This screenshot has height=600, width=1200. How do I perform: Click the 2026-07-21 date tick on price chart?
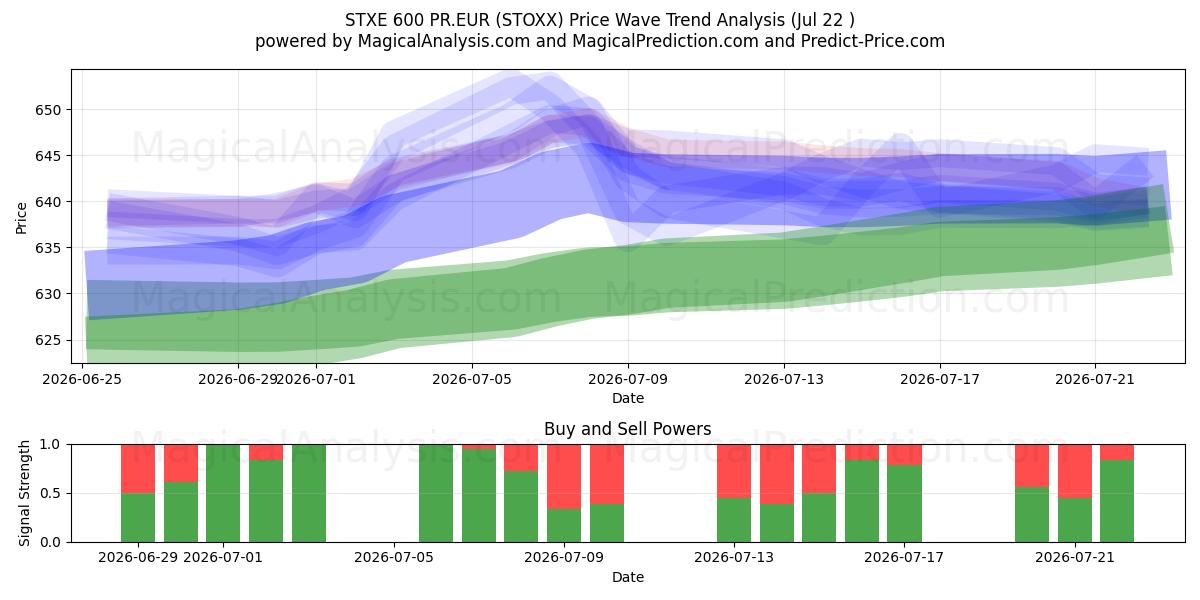(1095, 379)
